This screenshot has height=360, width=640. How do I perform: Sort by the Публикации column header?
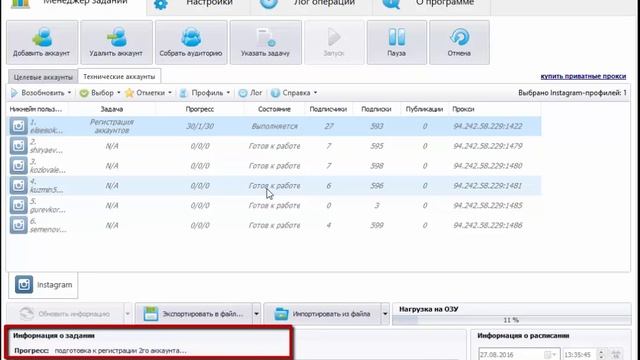tap(424, 109)
